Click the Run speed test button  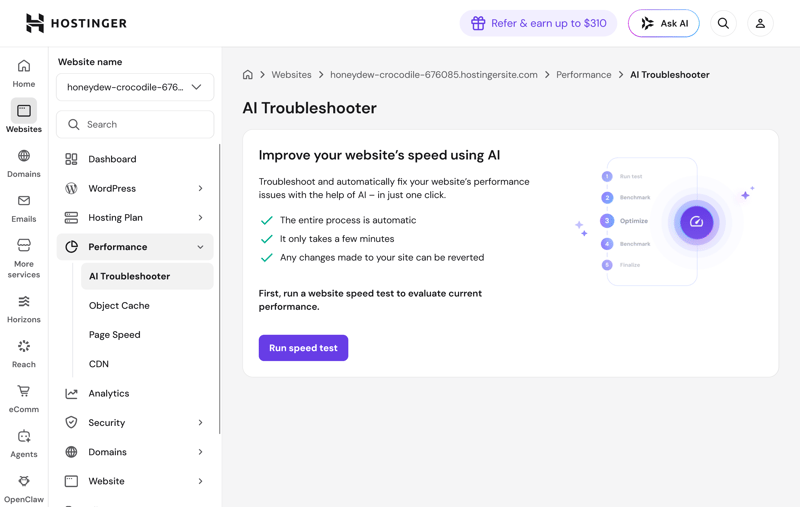pos(303,348)
